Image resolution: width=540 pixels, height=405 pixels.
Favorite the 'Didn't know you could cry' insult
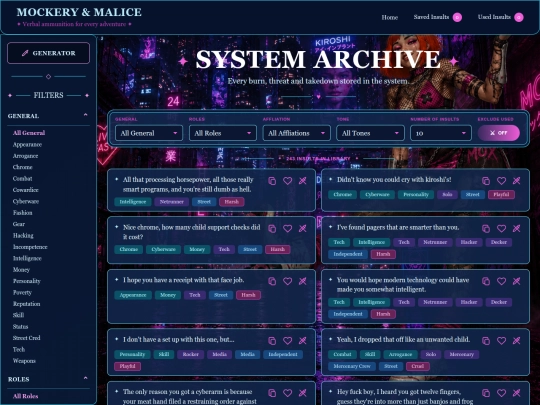[x=501, y=181]
